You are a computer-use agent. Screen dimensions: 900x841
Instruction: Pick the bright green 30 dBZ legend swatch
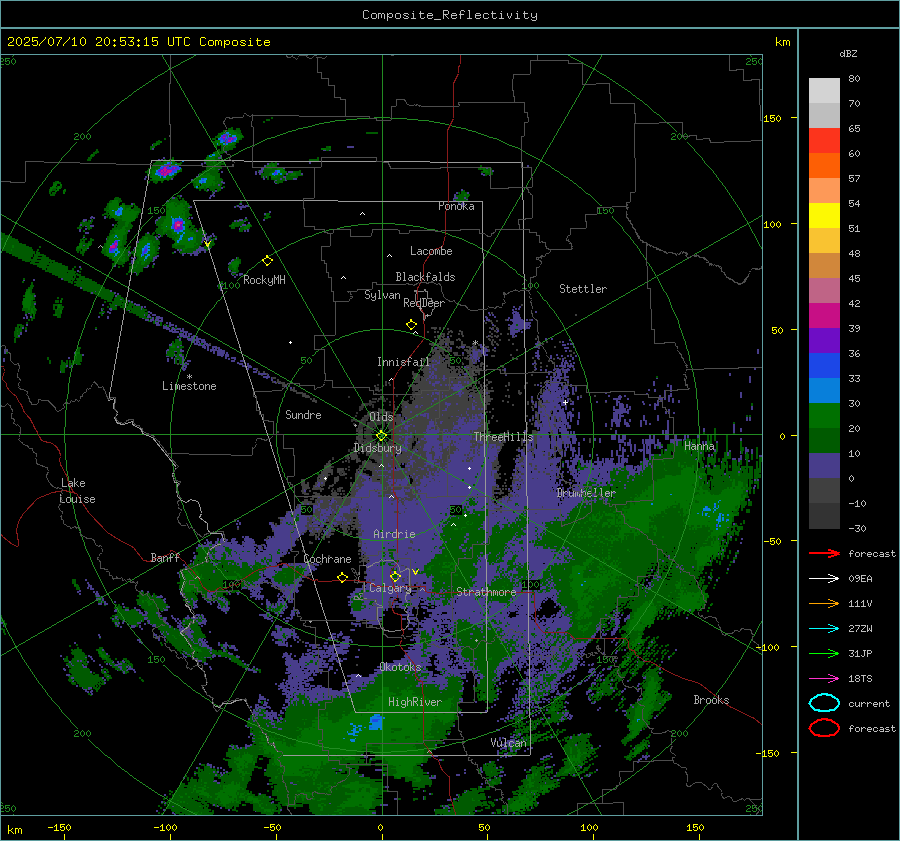tap(824, 415)
